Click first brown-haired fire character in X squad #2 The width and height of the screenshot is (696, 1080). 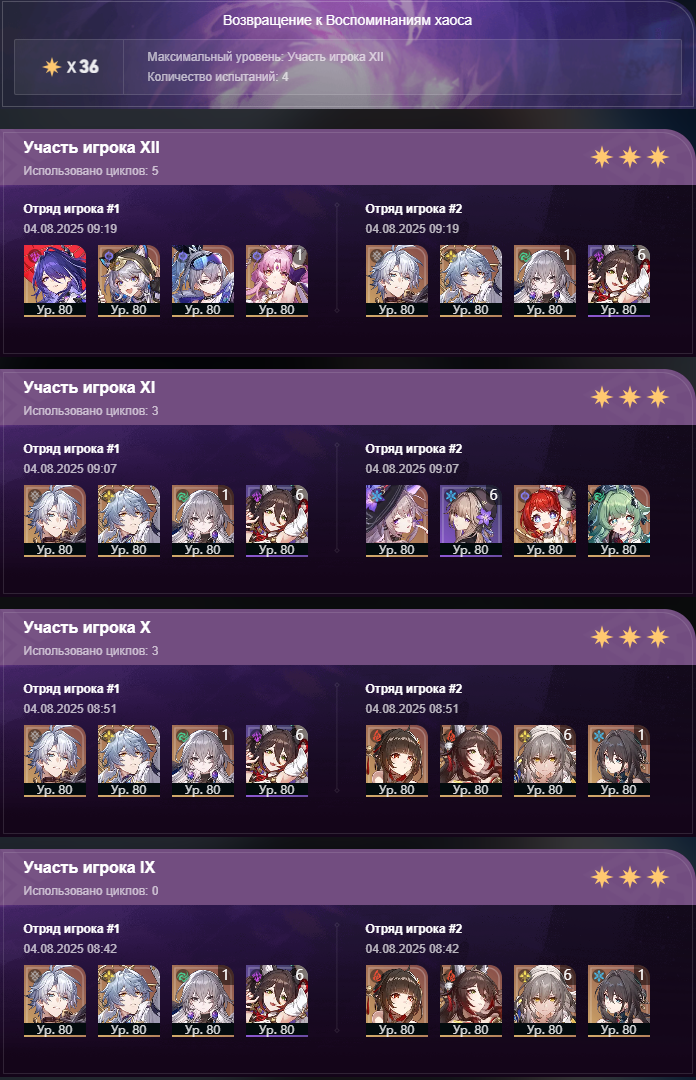point(396,761)
